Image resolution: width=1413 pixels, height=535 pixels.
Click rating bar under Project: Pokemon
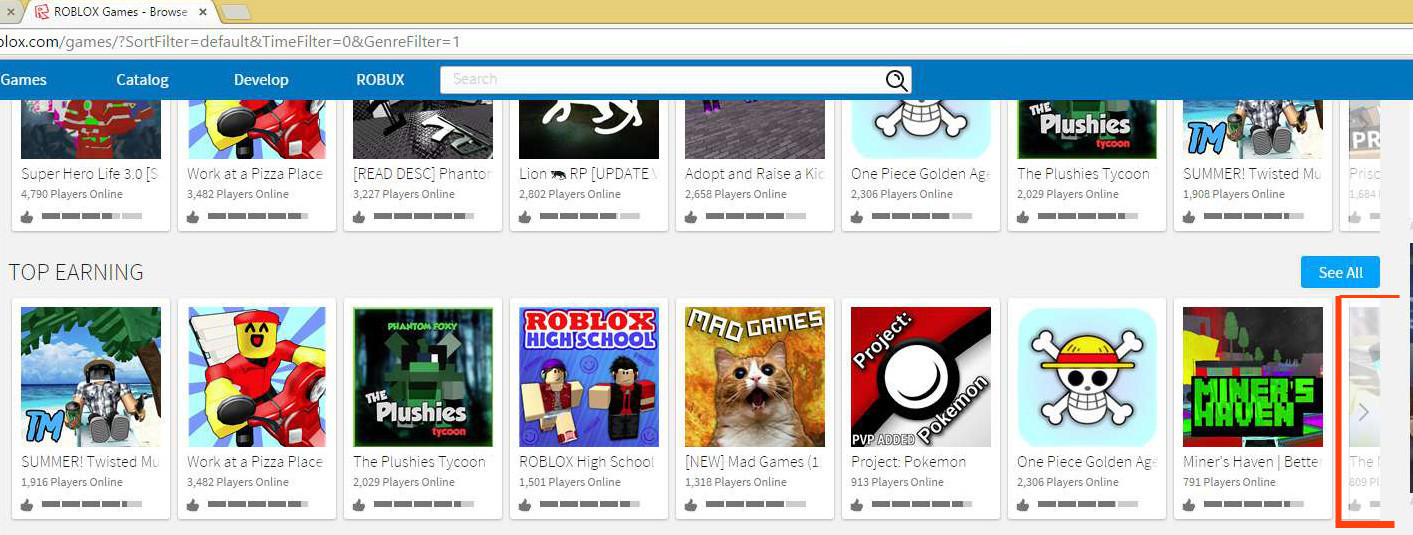click(922, 505)
